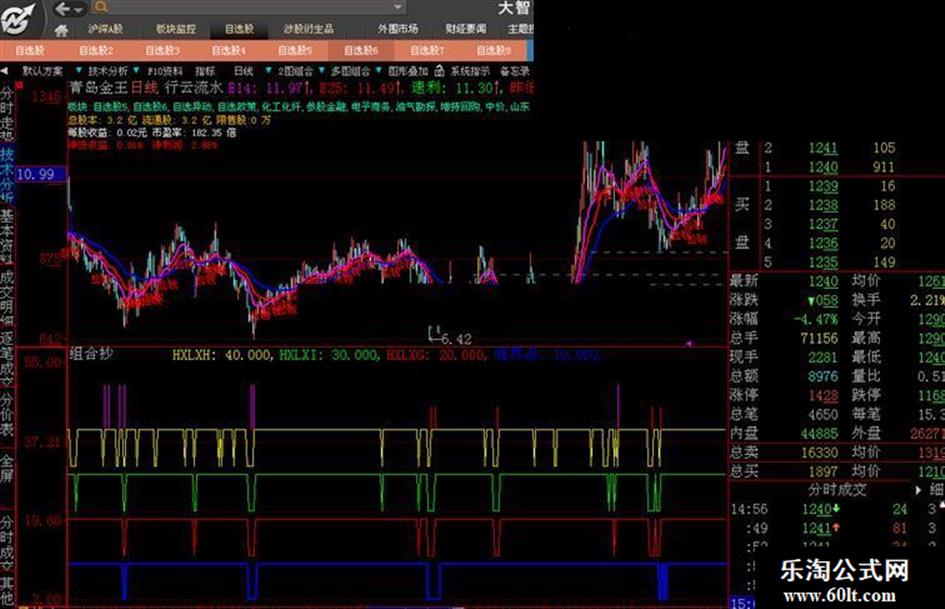Open the 其他 sidebar tab
This screenshot has width=945, height=609.
click(7, 592)
